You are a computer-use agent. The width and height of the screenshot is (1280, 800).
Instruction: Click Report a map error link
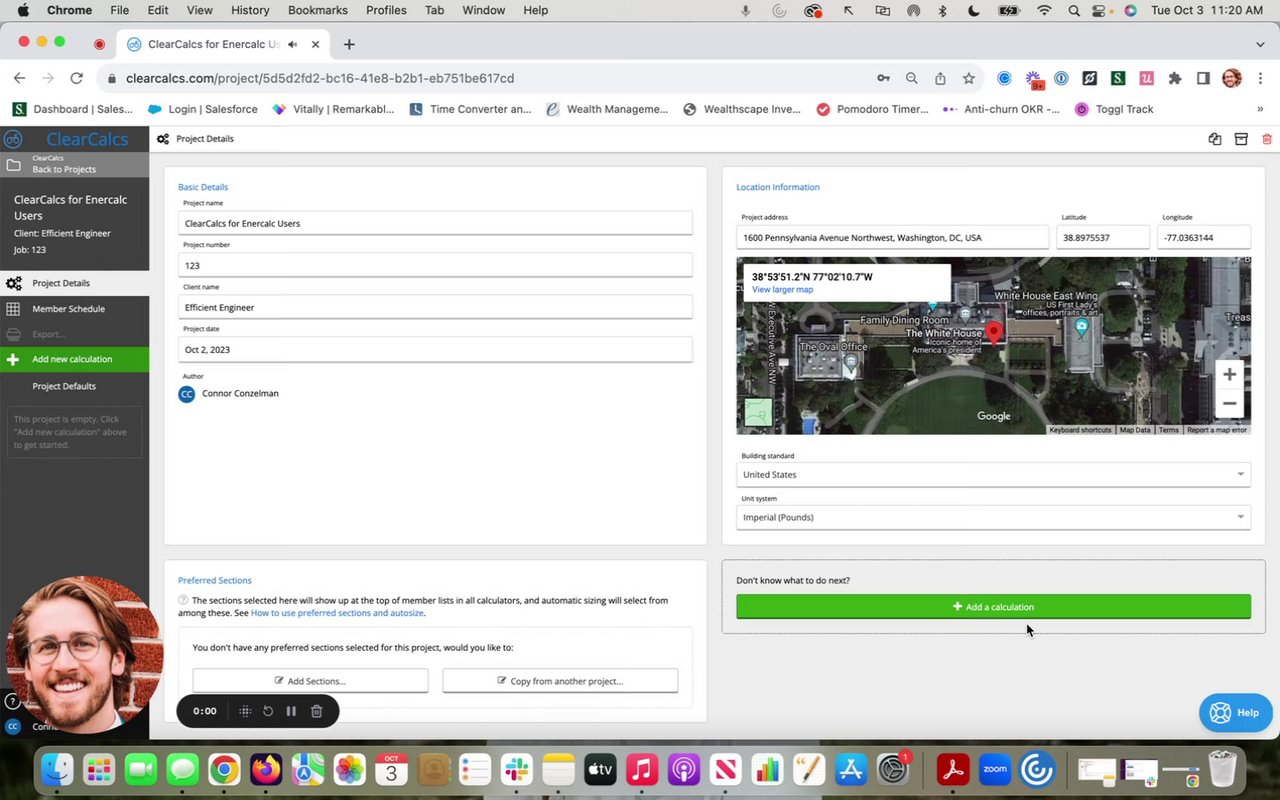[1216, 430]
